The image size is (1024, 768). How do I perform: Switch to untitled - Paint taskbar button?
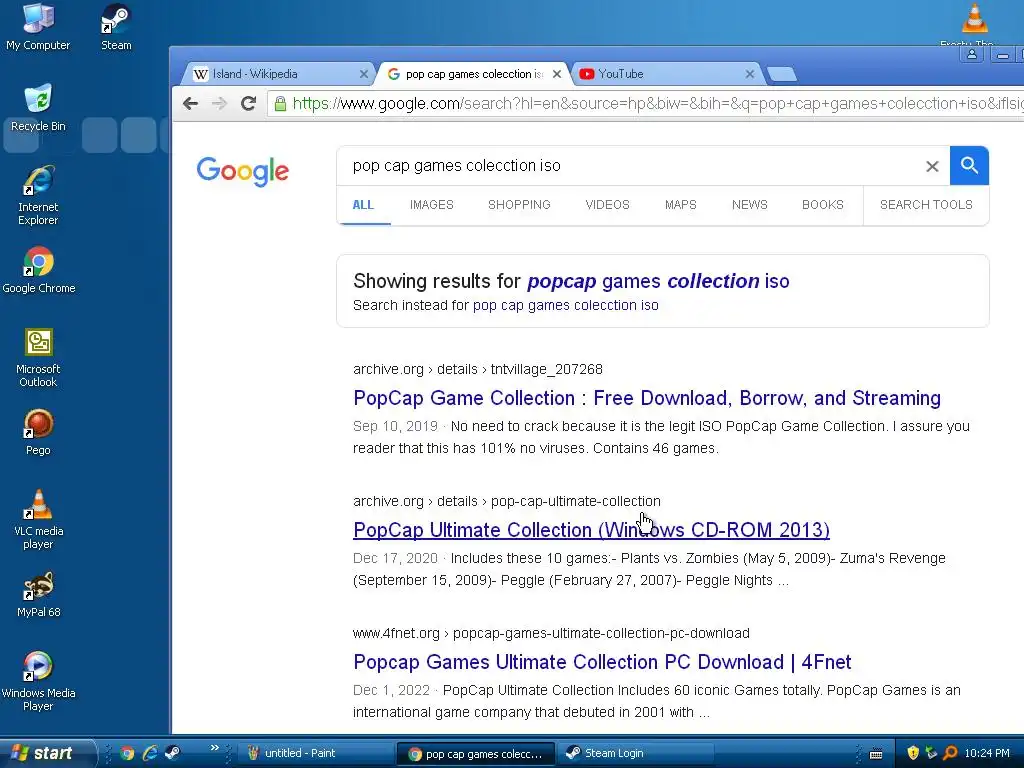(x=315, y=754)
